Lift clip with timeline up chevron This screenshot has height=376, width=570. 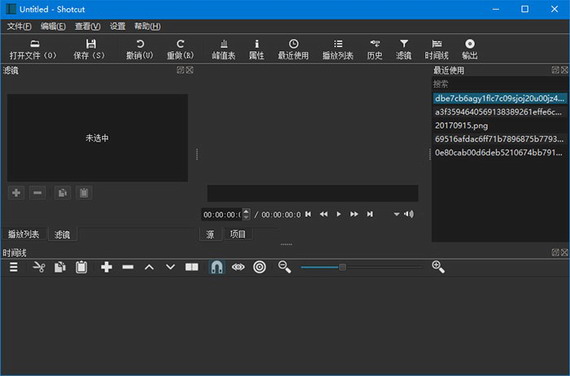coord(149,267)
